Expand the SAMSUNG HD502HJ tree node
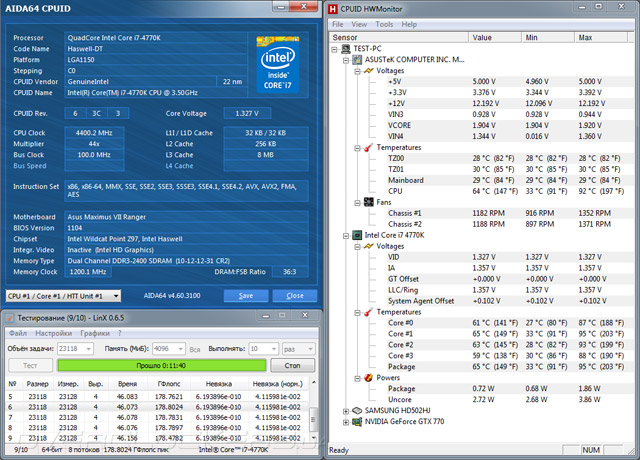Viewport: 640px width, 460px height. coord(346,411)
